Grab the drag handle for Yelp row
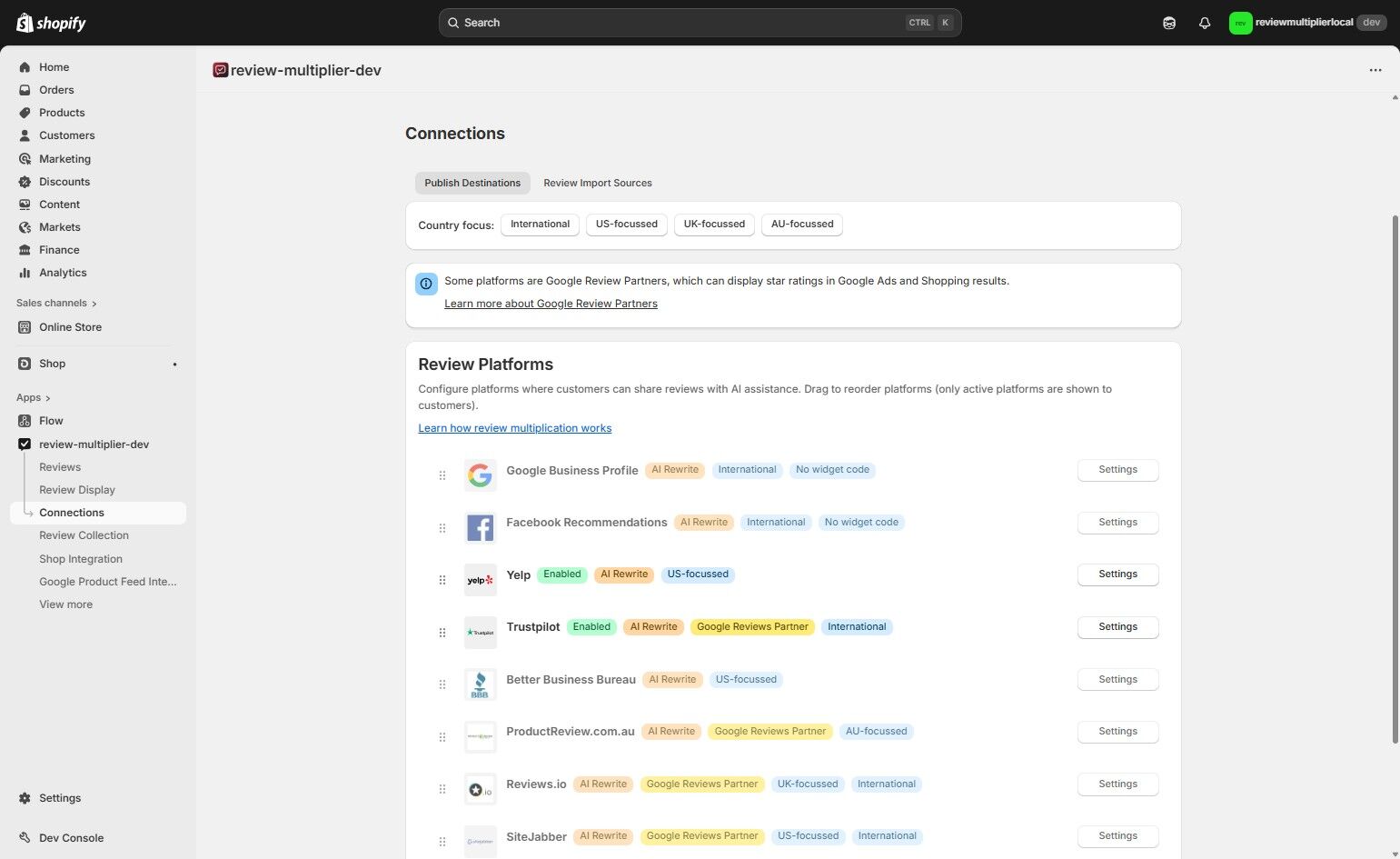The width and height of the screenshot is (1400, 859). pyautogui.click(x=442, y=580)
